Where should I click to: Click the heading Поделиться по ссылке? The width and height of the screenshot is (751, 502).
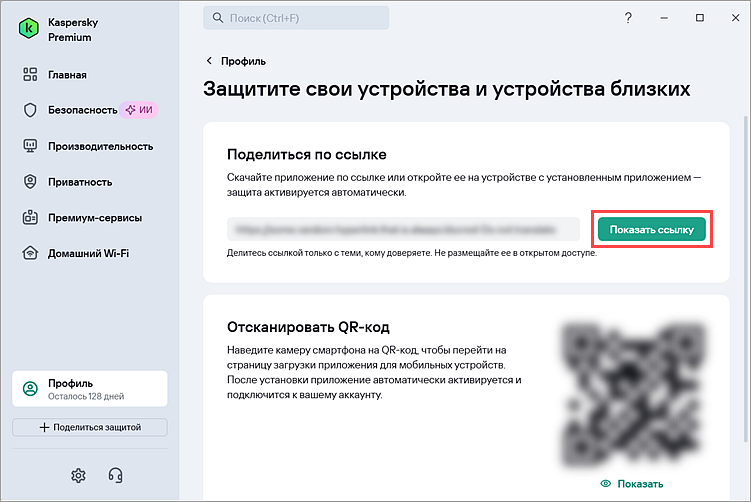pyautogui.click(x=307, y=155)
